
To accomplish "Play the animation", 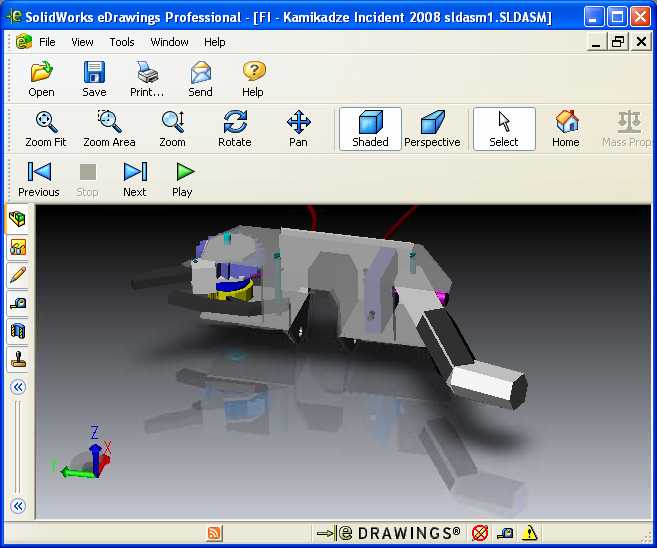I will (x=182, y=179).
